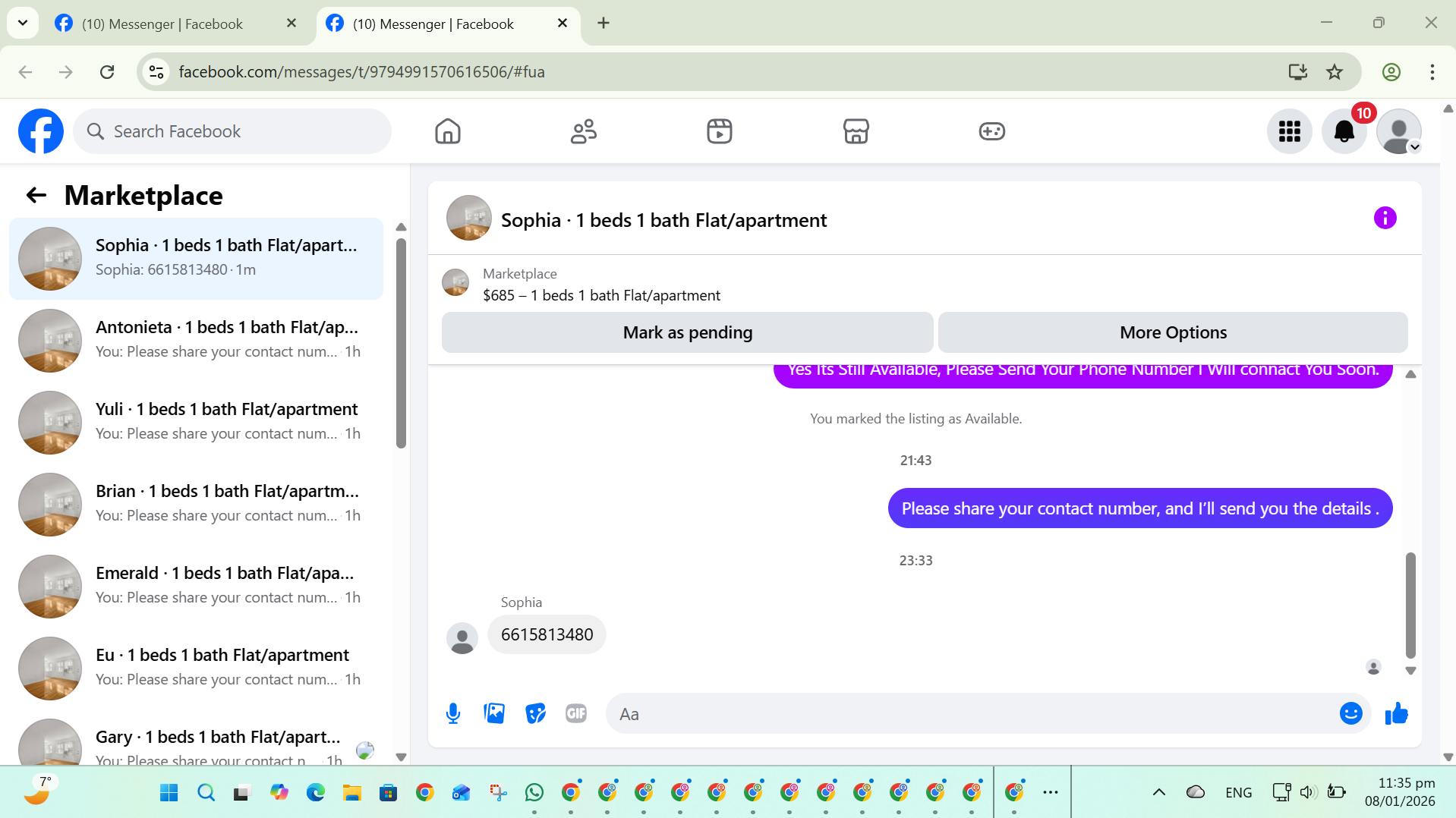Bookmark this page with the star

point(1335,72)
